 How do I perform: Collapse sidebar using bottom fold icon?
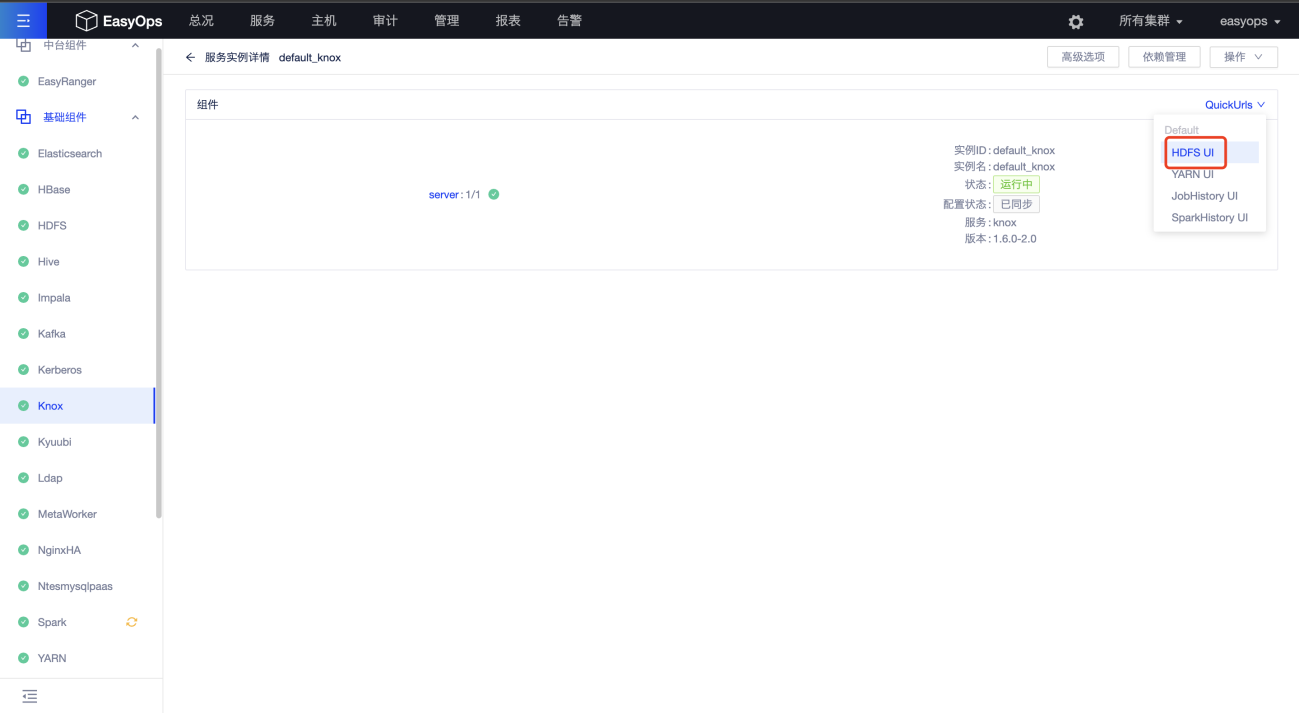[30, 696]
